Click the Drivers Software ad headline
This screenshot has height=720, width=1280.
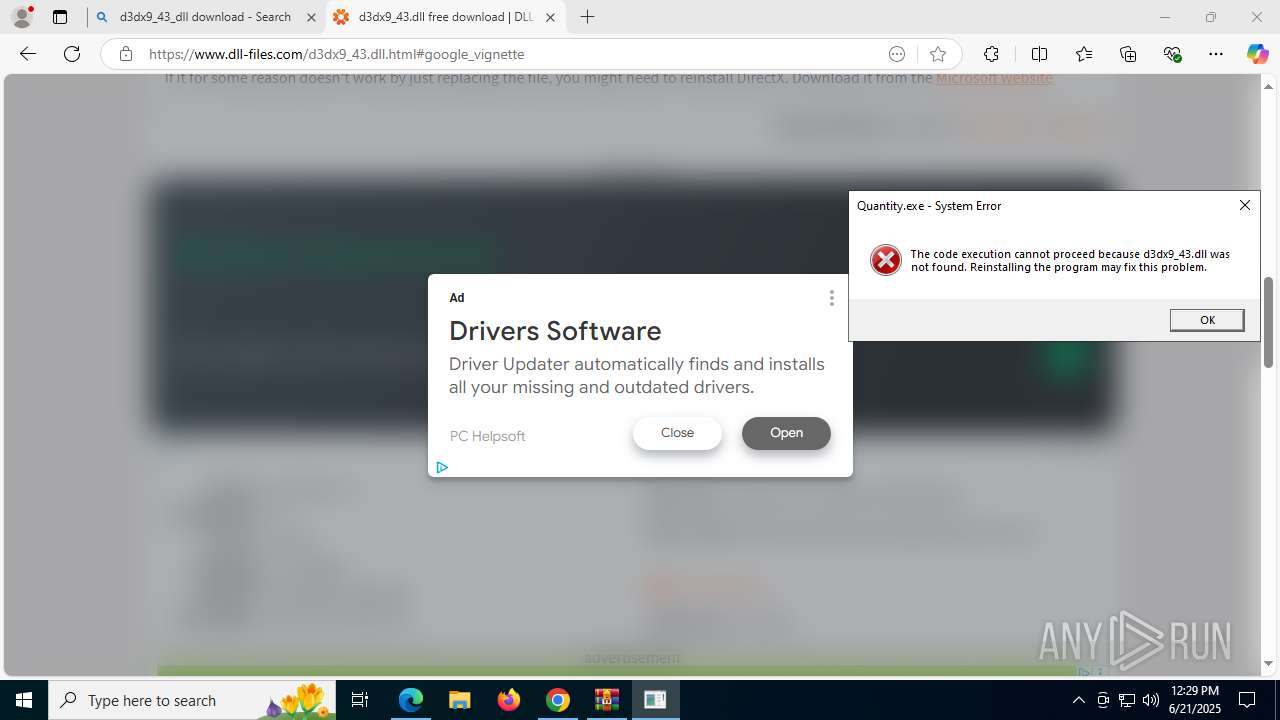(x=555, y=331)
